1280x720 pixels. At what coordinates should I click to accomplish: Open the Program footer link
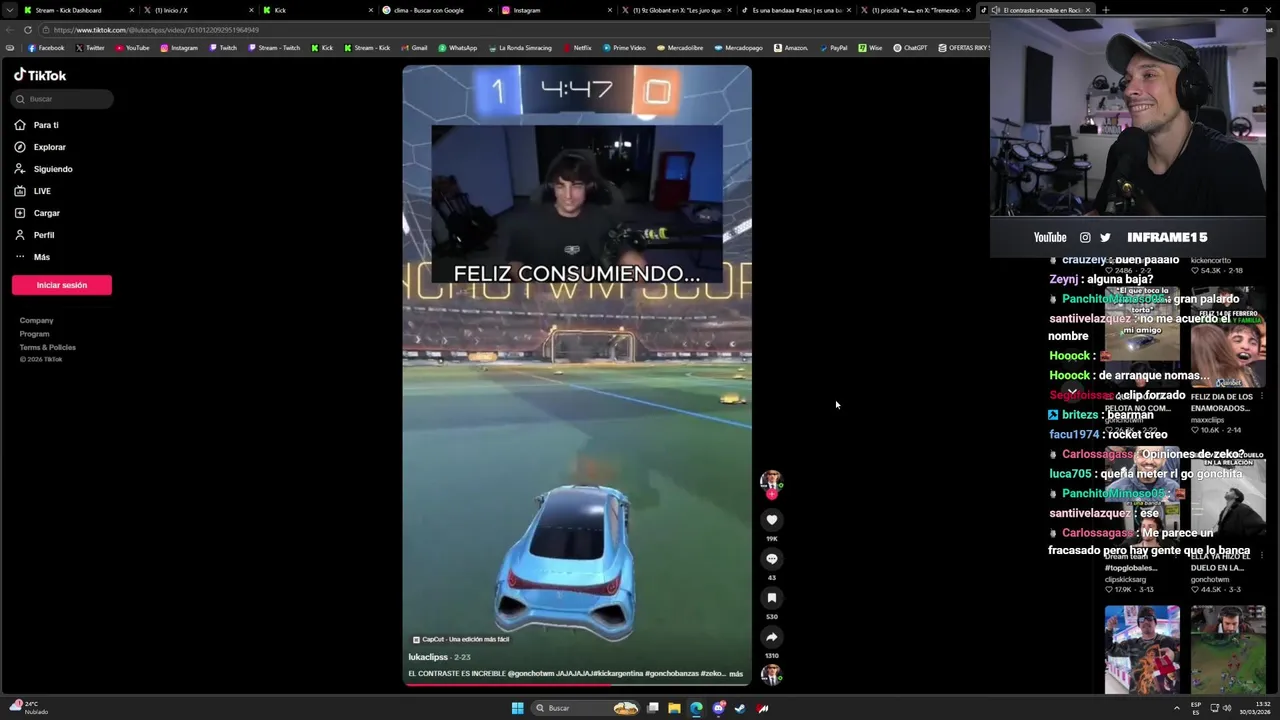click(x=34, y=334)
